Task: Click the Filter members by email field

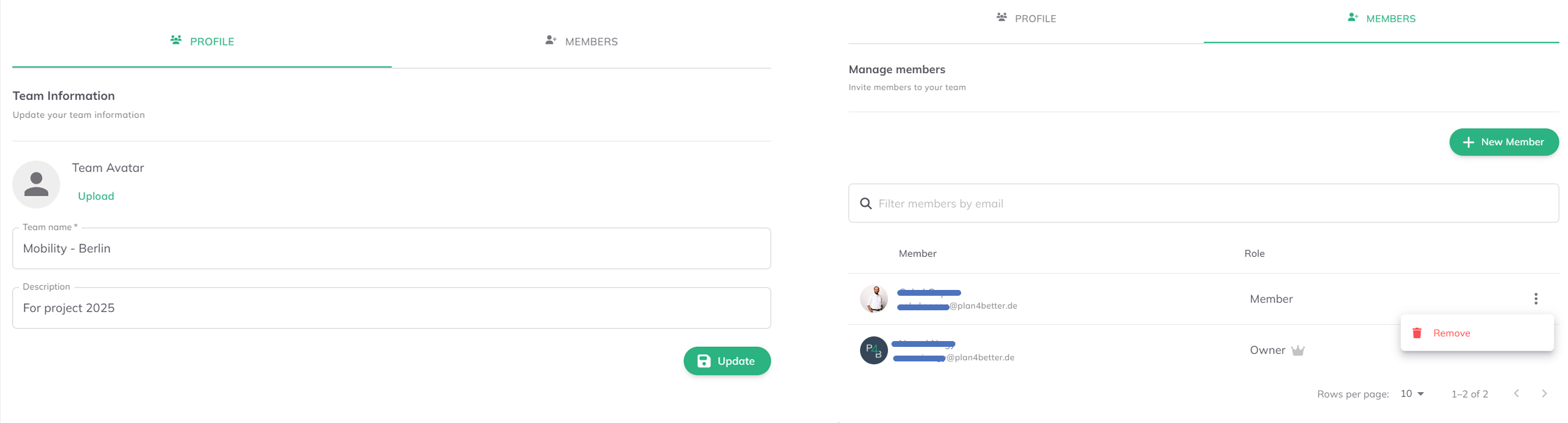Action: tap(1211, 203)
